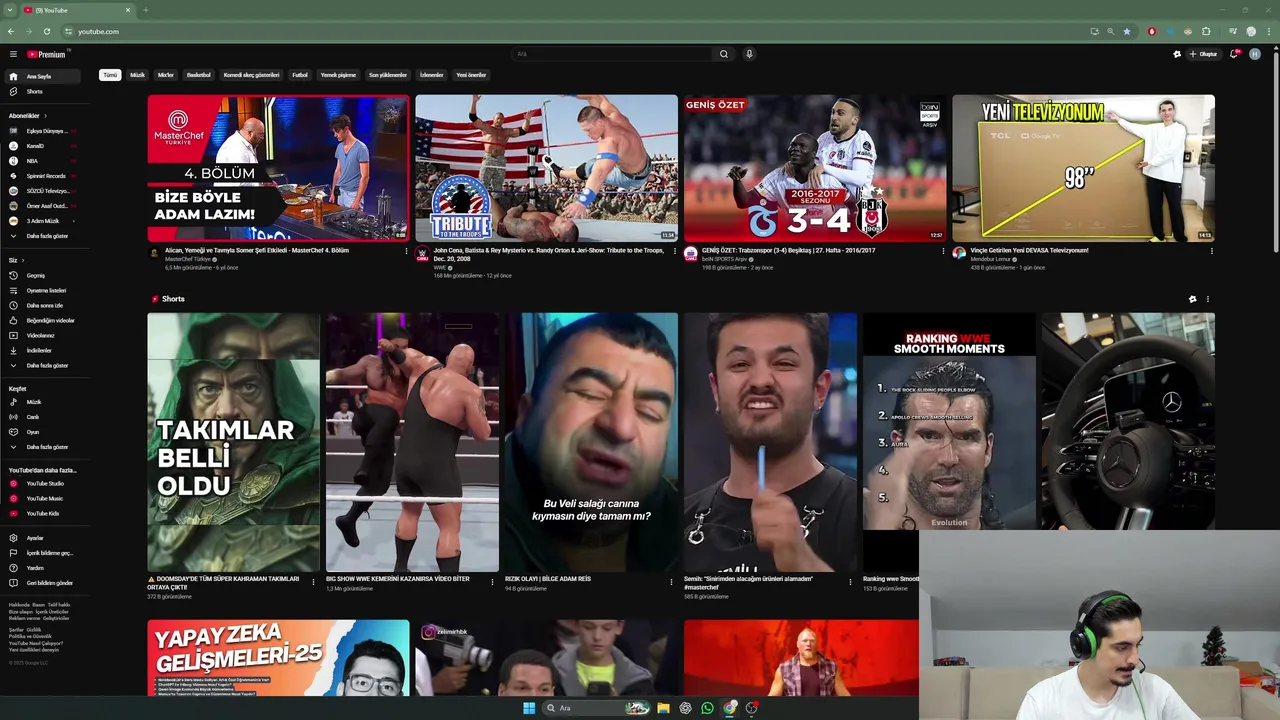Open Daha sonra izle list
The width and height of the screenshot is (1280, 720).
44,305
